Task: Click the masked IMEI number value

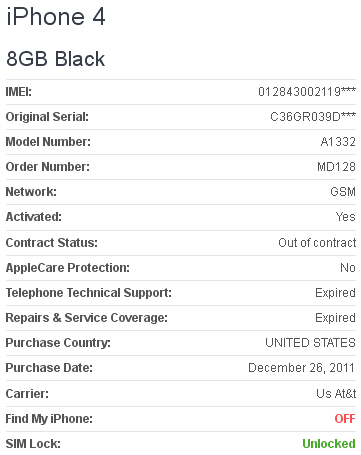Action: [x=307, y=91]
